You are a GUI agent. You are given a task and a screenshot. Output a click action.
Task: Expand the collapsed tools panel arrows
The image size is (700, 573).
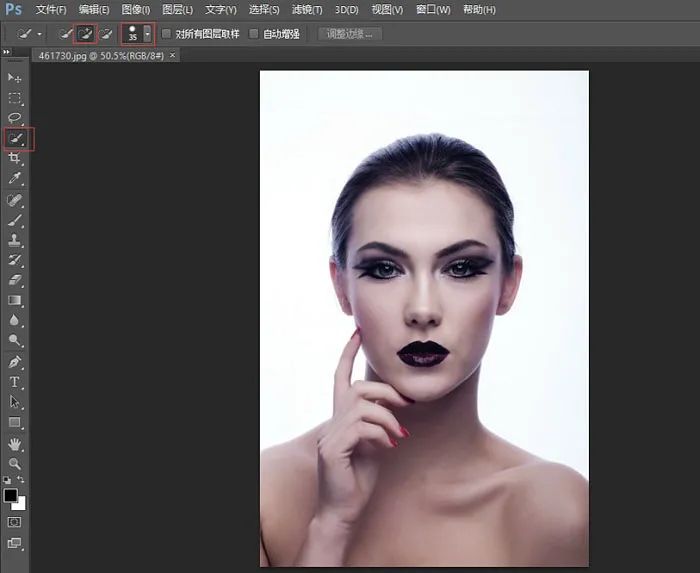tap(9, 54)
